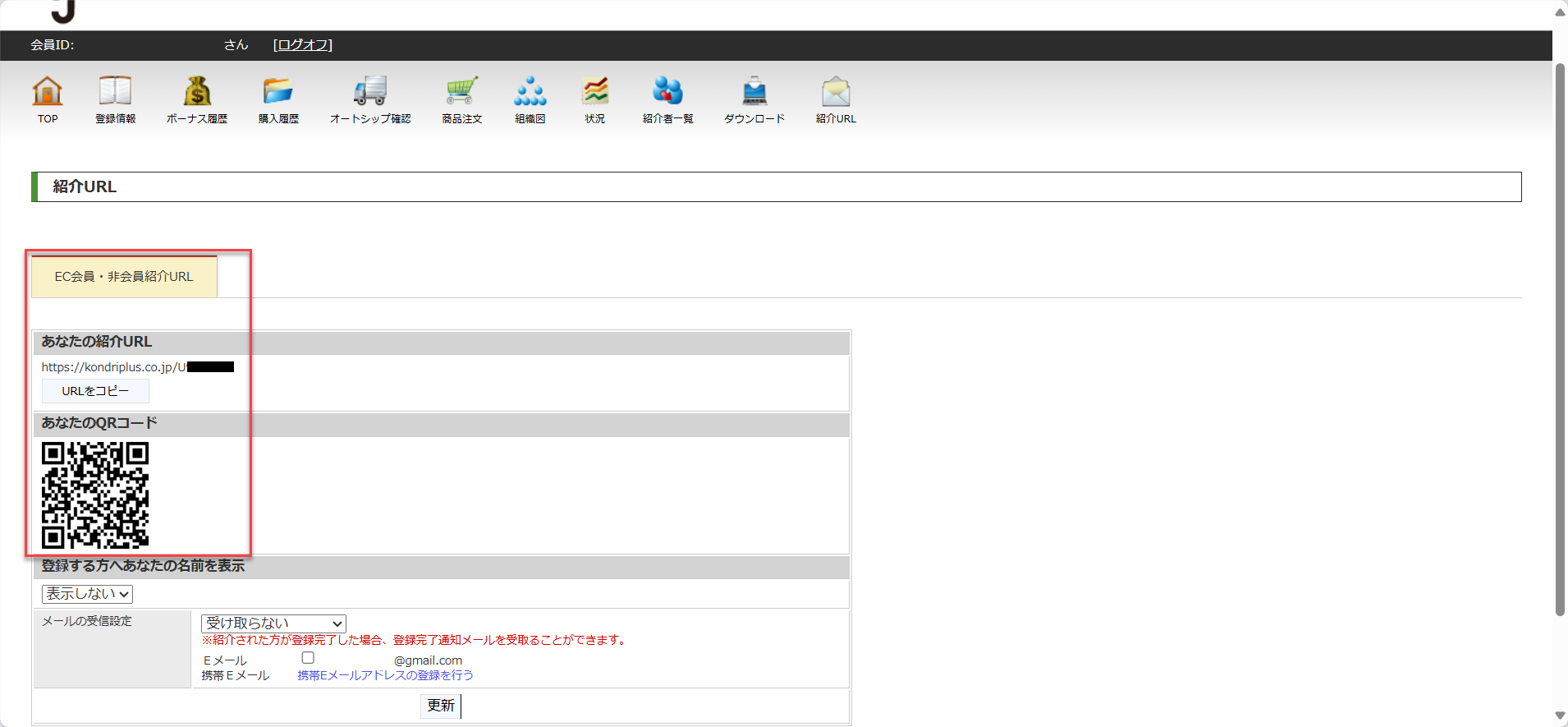Open the ダウンロード icon
Screen dimensions: 1568x727
tap(754, 91)
